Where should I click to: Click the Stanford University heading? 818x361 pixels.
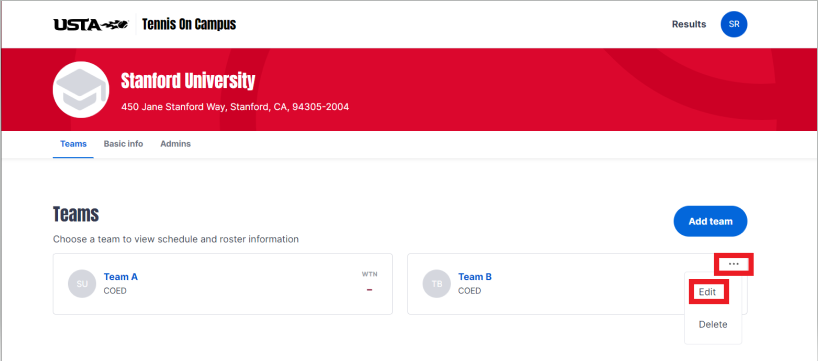point(188,81)
